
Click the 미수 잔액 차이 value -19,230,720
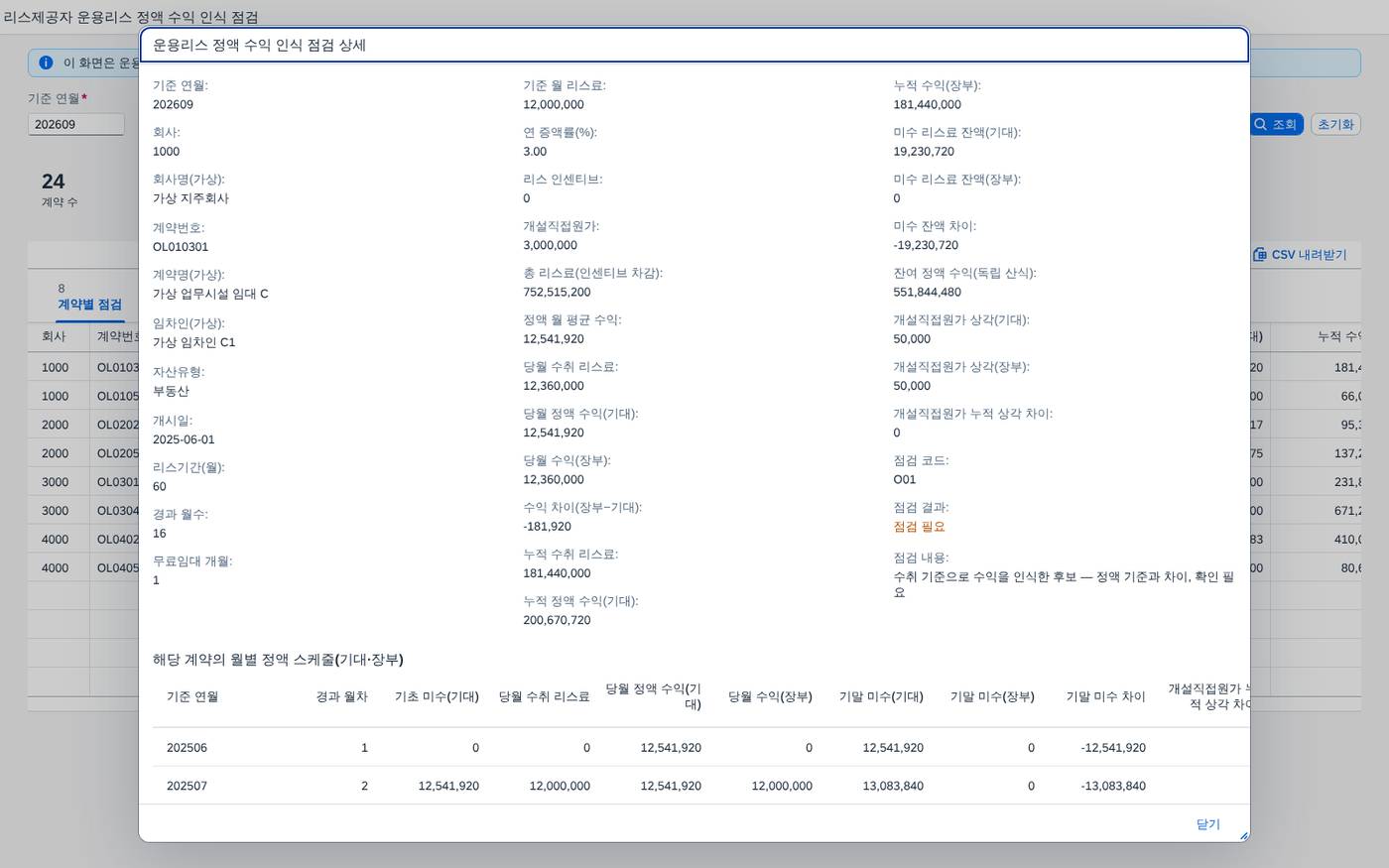(926, 245)
